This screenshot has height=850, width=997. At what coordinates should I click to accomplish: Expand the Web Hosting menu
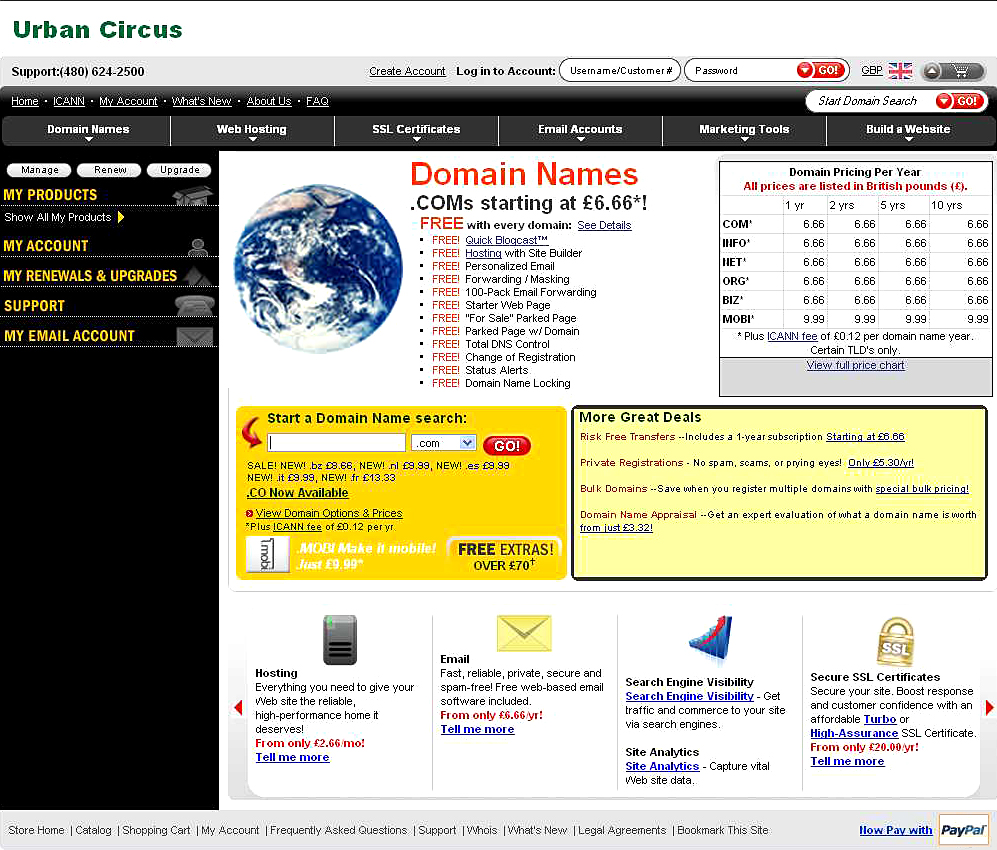tap(252, 131)
